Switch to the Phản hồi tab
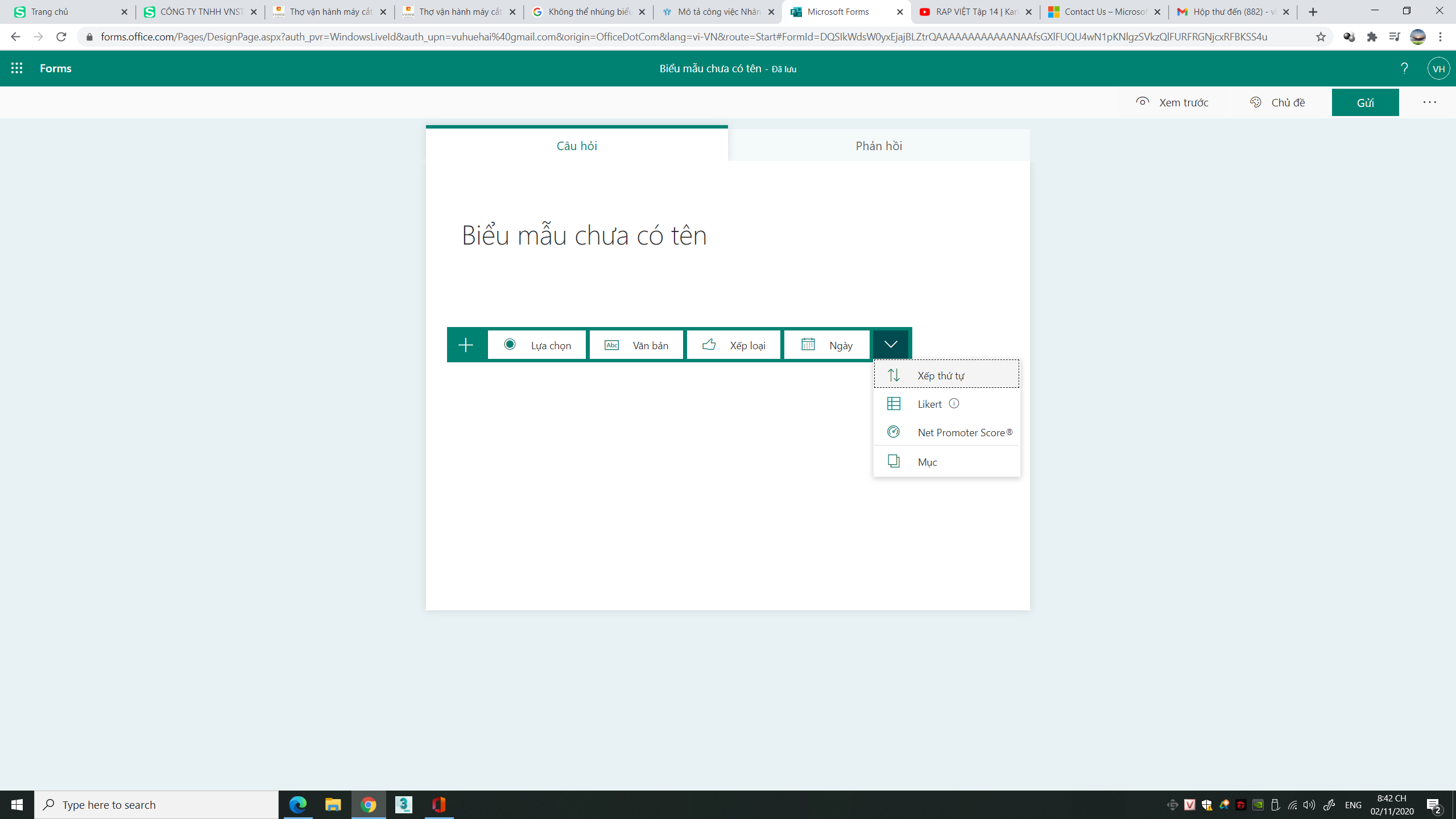 tap(879, 146)
